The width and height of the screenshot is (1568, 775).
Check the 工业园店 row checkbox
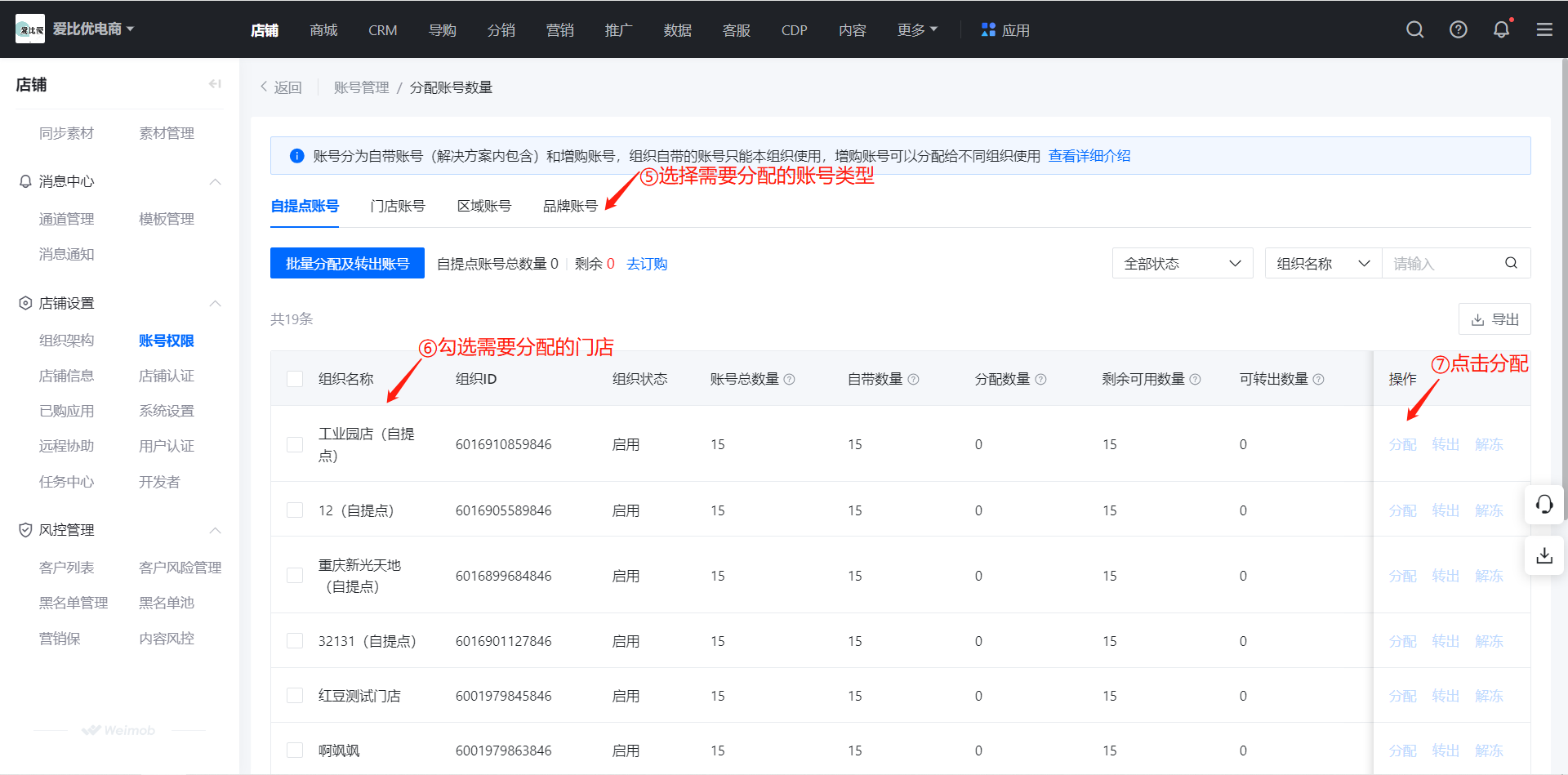tap(295, 444)
